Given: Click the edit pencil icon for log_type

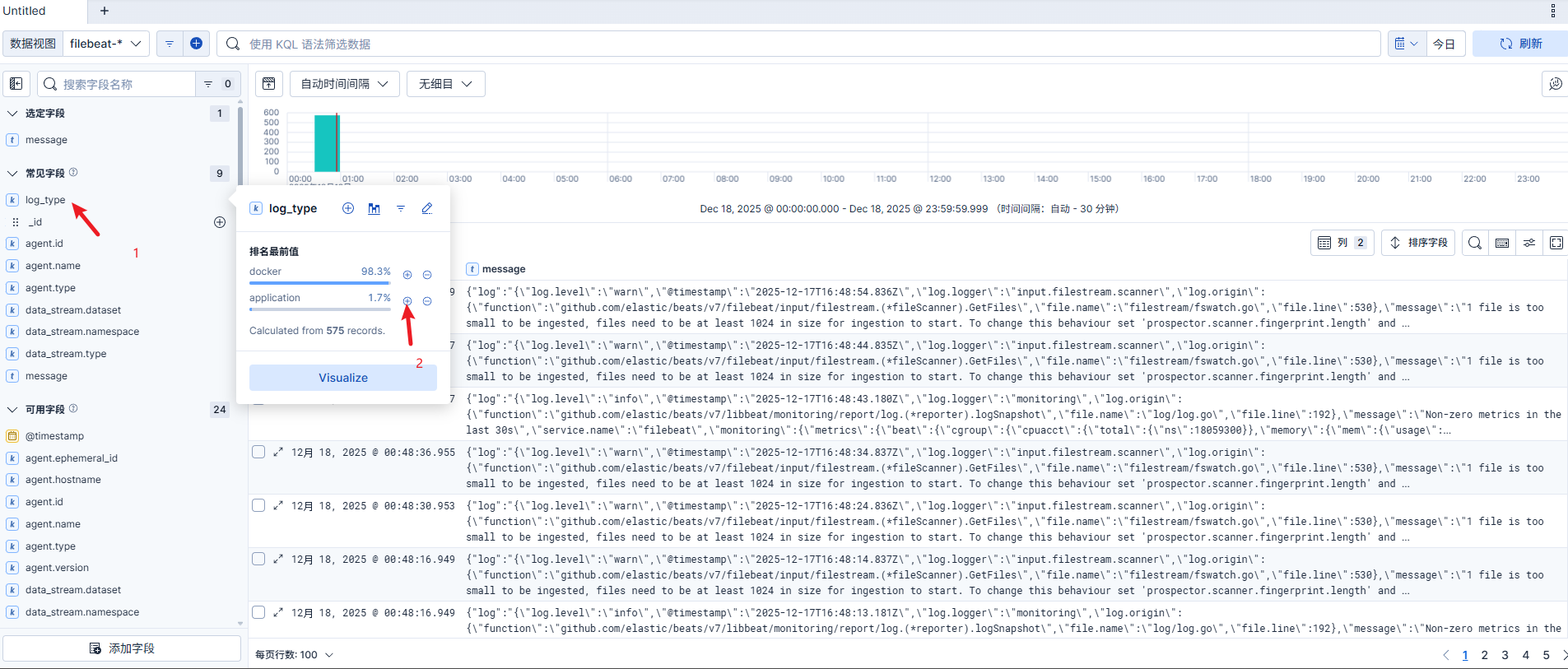Looking at the screenshot, I should (426, 209).
